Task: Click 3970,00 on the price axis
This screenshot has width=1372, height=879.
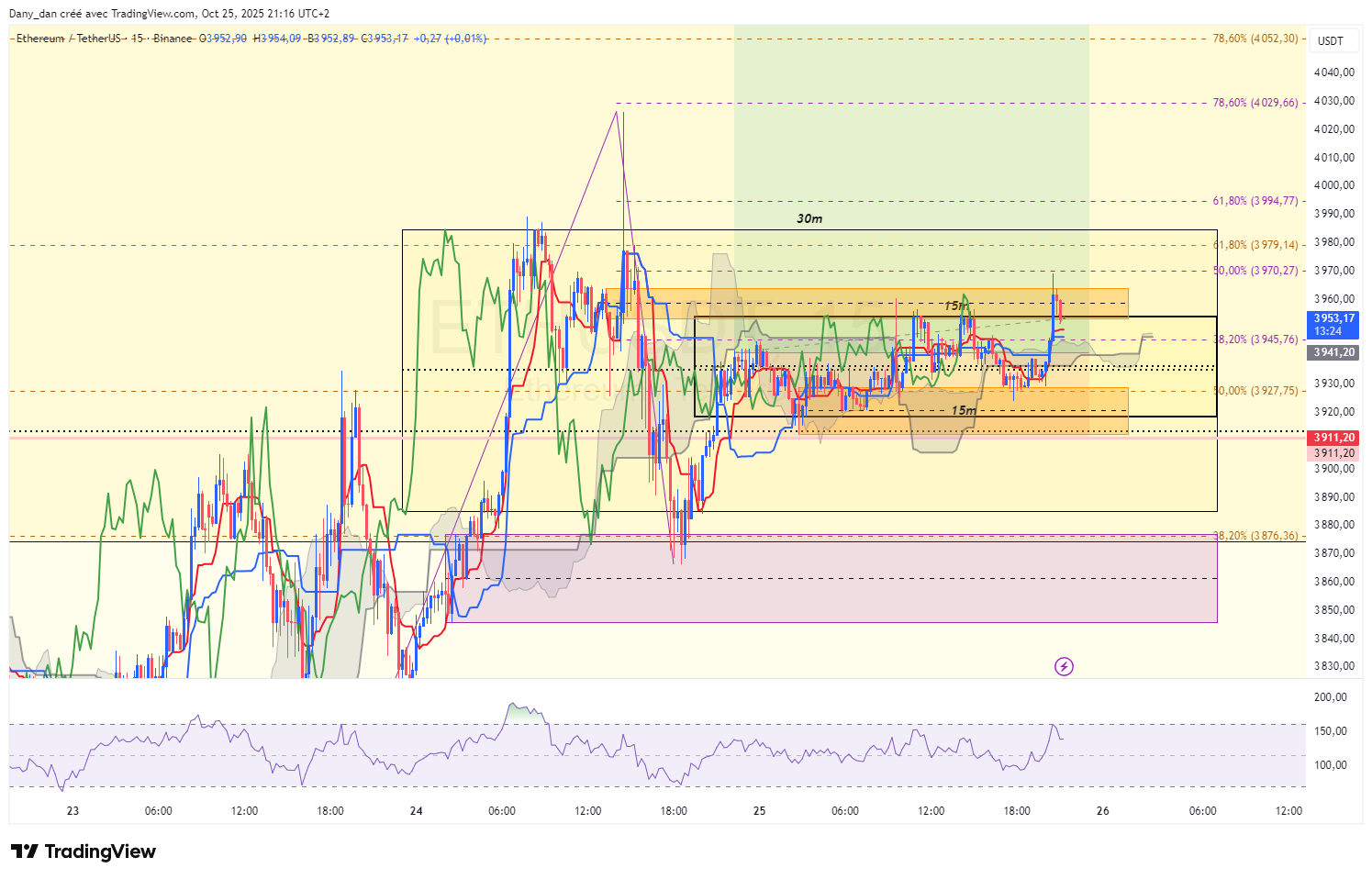Action: [1334, 271]
